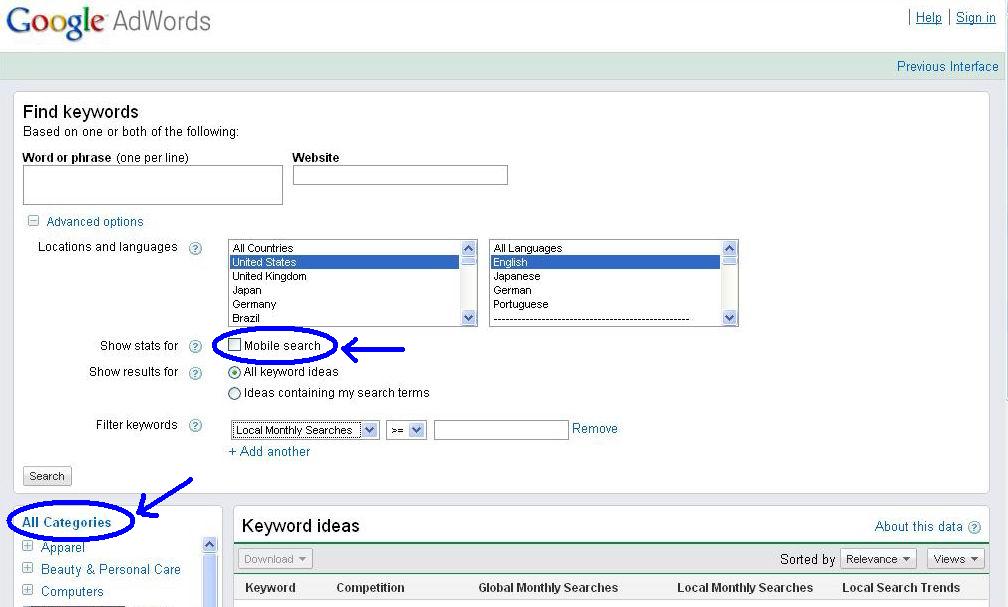This screenshot has height=607, width=1008.
Task: Open the Download dropdown button
Action: pyautogui.click(x=276, y=559)
